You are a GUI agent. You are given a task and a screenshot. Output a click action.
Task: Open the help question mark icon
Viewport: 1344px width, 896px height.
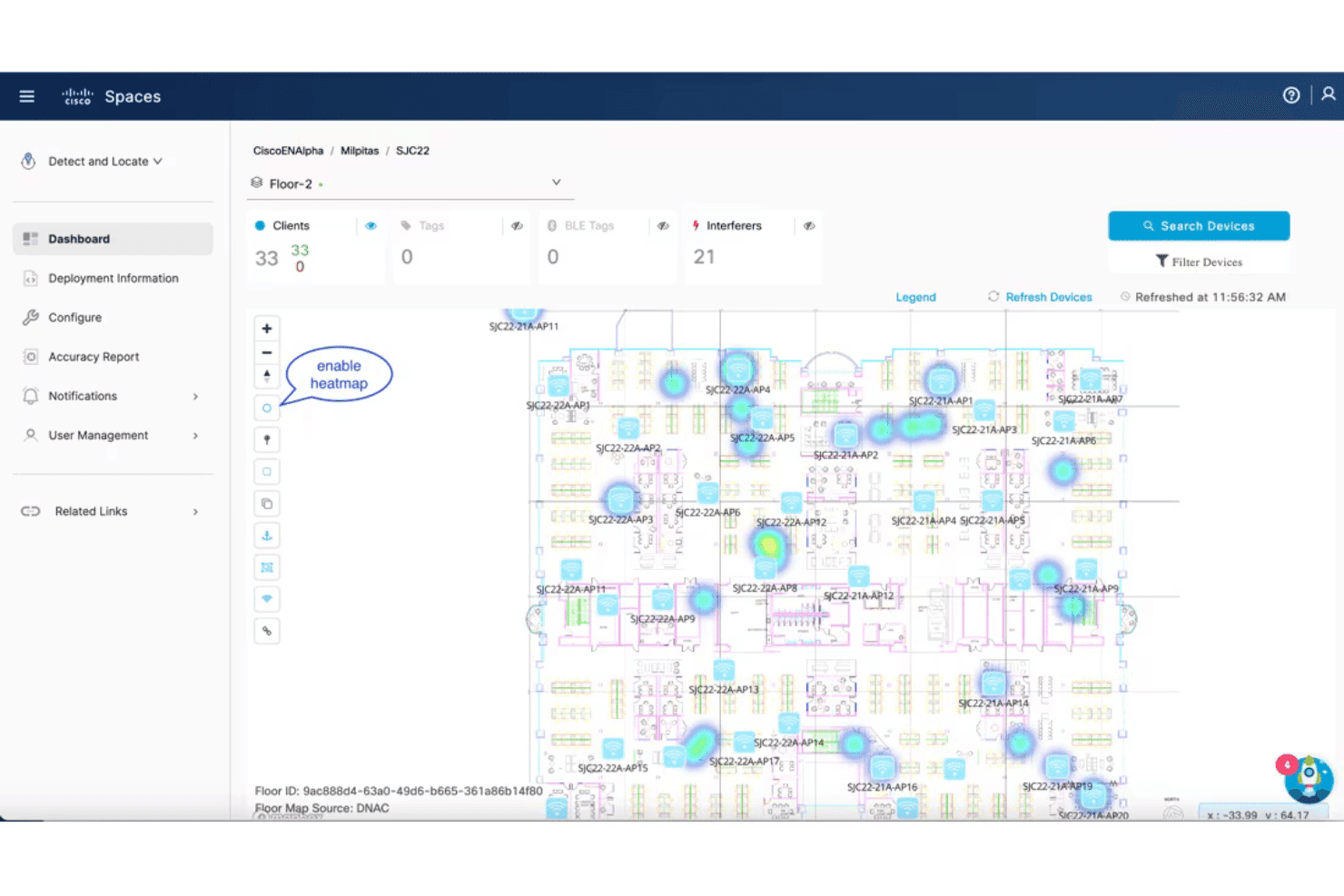point(1291,95)
